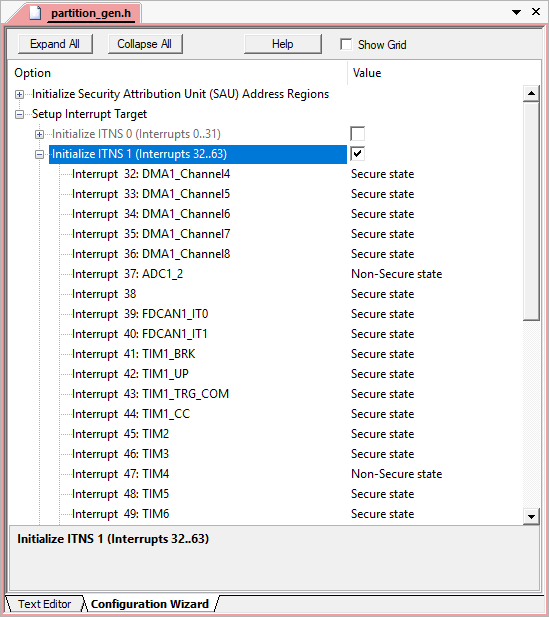Enable the Show Grid checkbox
Viewport: 549px width, 617px height.
[346, 44]
